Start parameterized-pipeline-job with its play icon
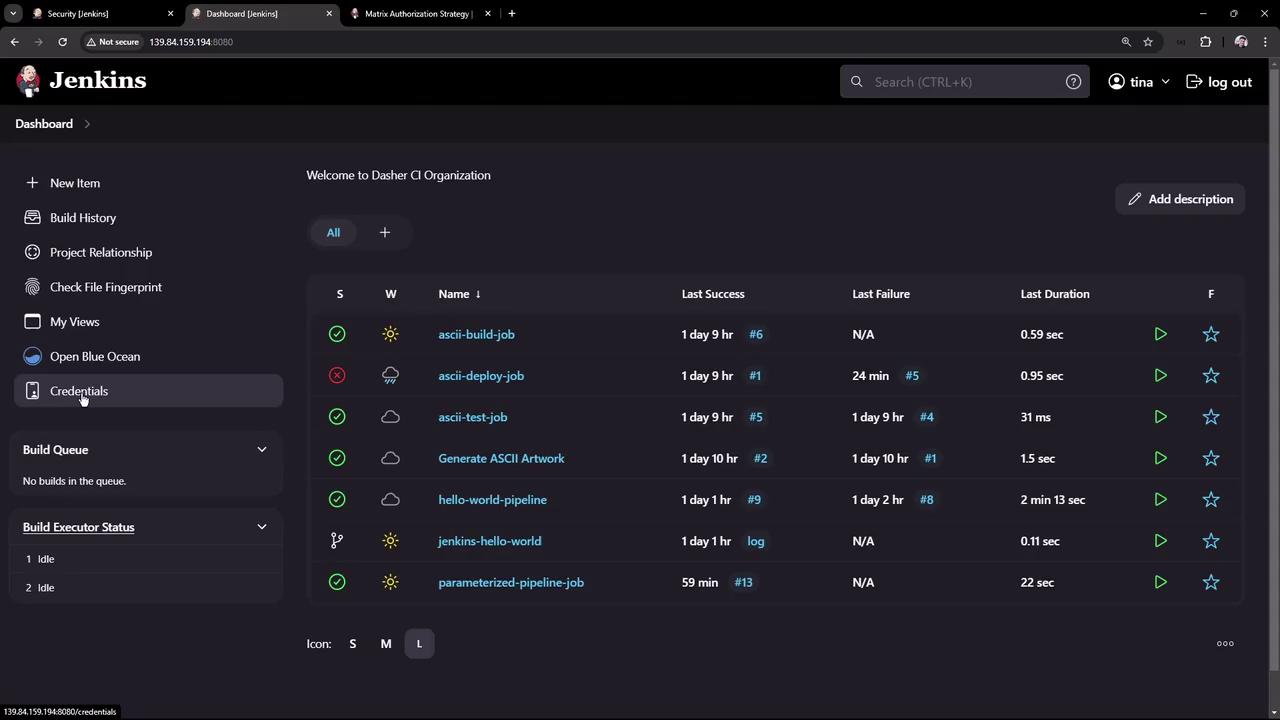The image size is (1280, 720). point(1160,582)
